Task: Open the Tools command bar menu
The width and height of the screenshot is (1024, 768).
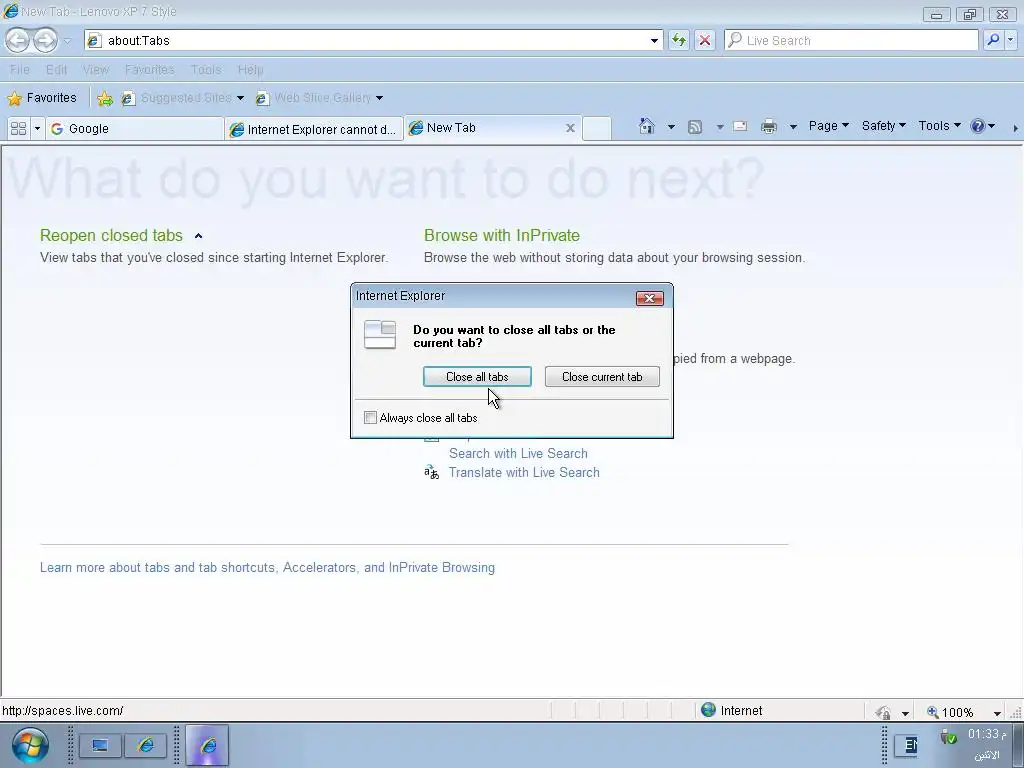Action: click(939, 126)
